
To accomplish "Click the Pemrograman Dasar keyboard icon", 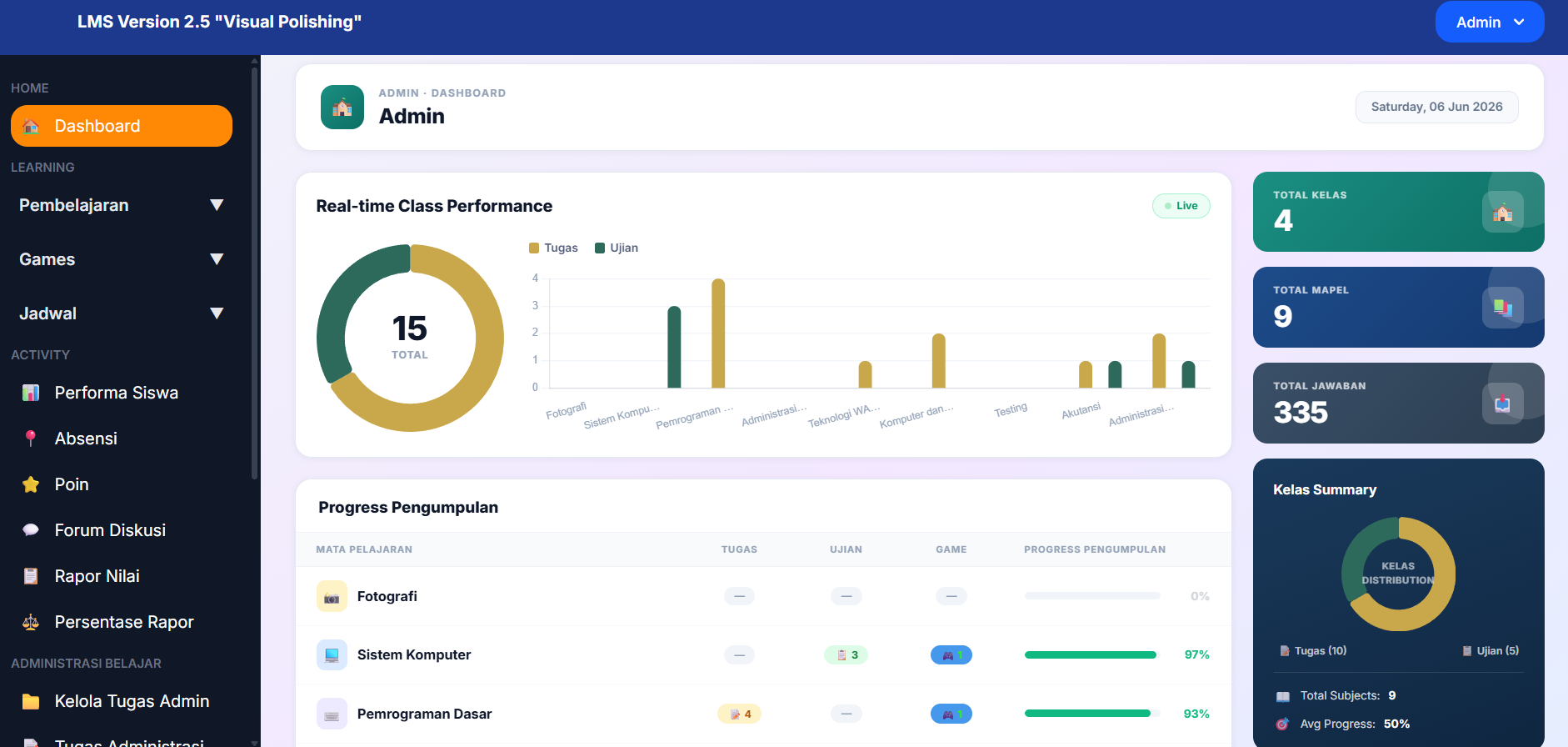I will (x=332, y=714).
